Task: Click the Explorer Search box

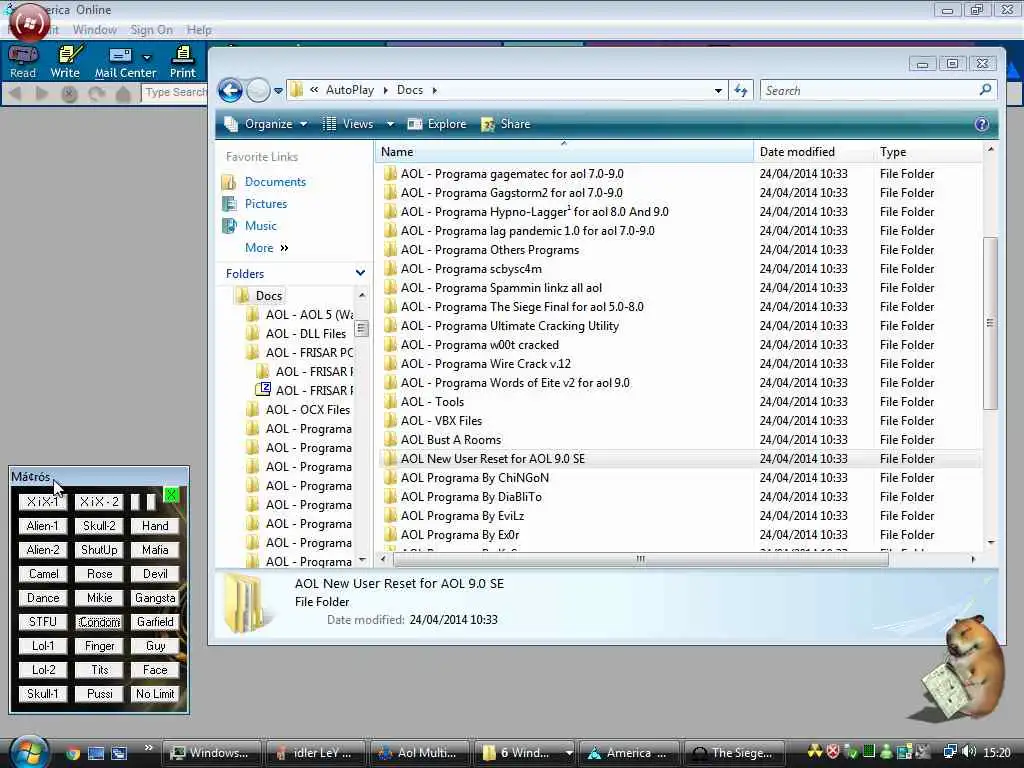Action: 869,91
